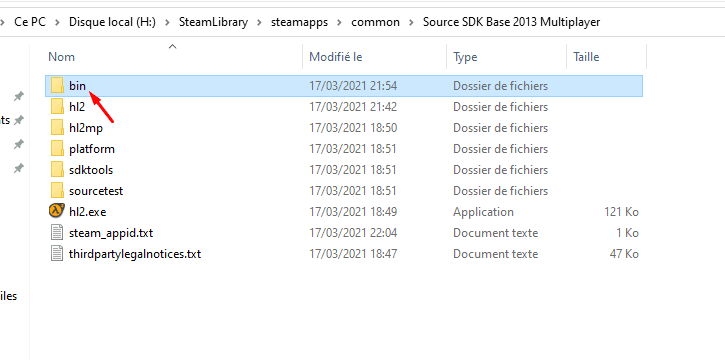Image resolution: width=725 pixels, height=360 pixels.
Task: Select the hl2.exe lambda application icon
Action: [x=56, y=212]
